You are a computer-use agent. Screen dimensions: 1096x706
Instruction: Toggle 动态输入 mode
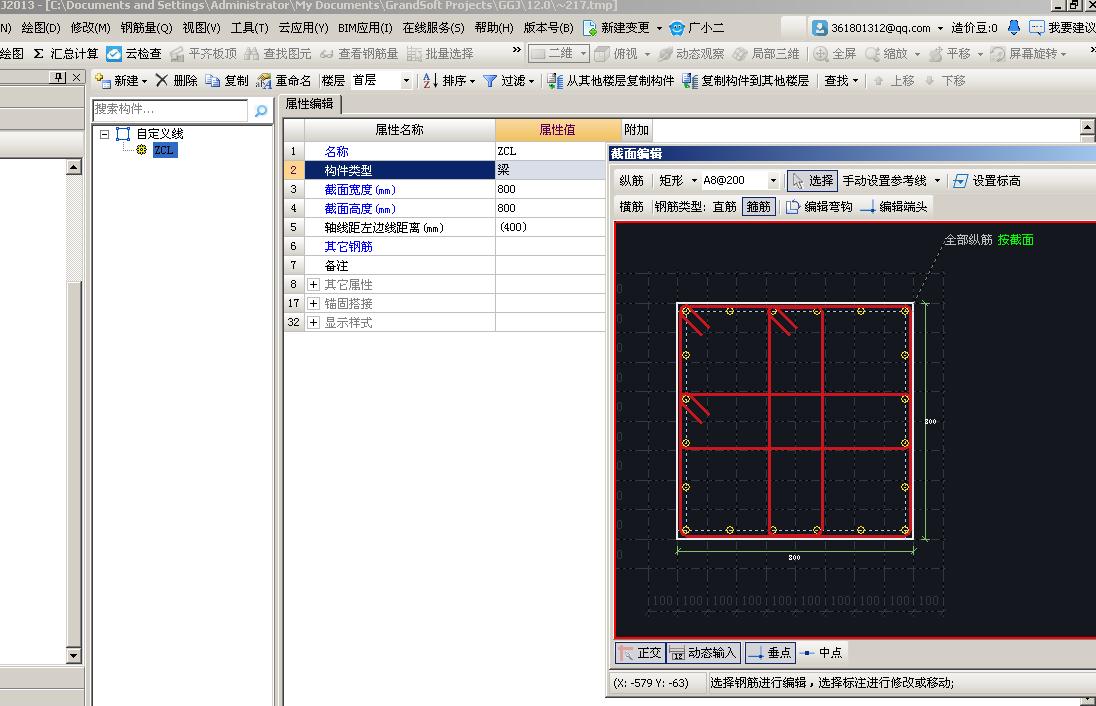(x=703, y=653)
